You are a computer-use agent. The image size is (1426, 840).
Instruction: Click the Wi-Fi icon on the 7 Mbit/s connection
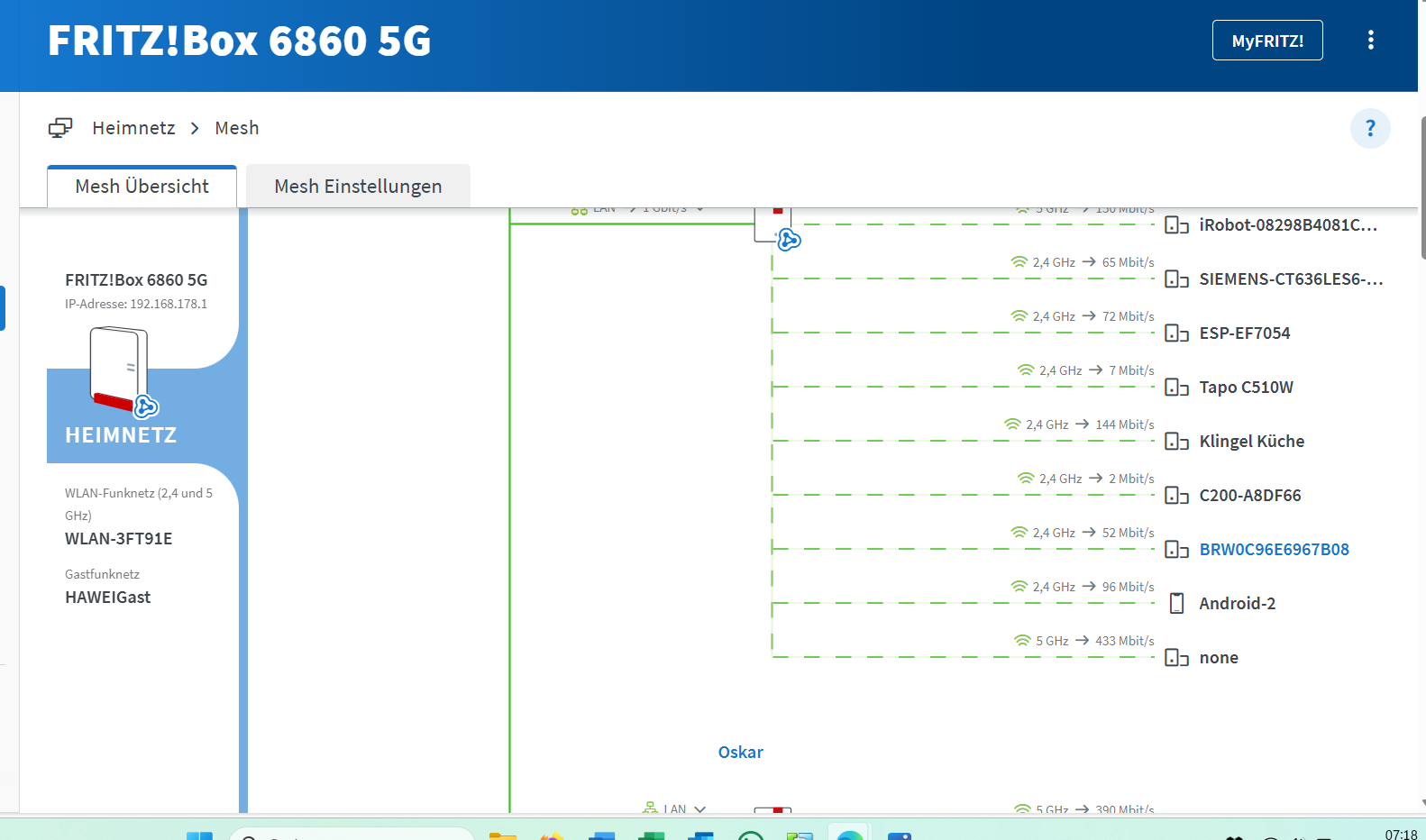coord(1026,370)
